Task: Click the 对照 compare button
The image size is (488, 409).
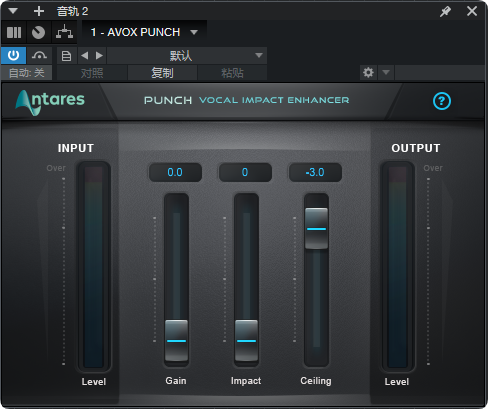Action: (x=92, y=73)
